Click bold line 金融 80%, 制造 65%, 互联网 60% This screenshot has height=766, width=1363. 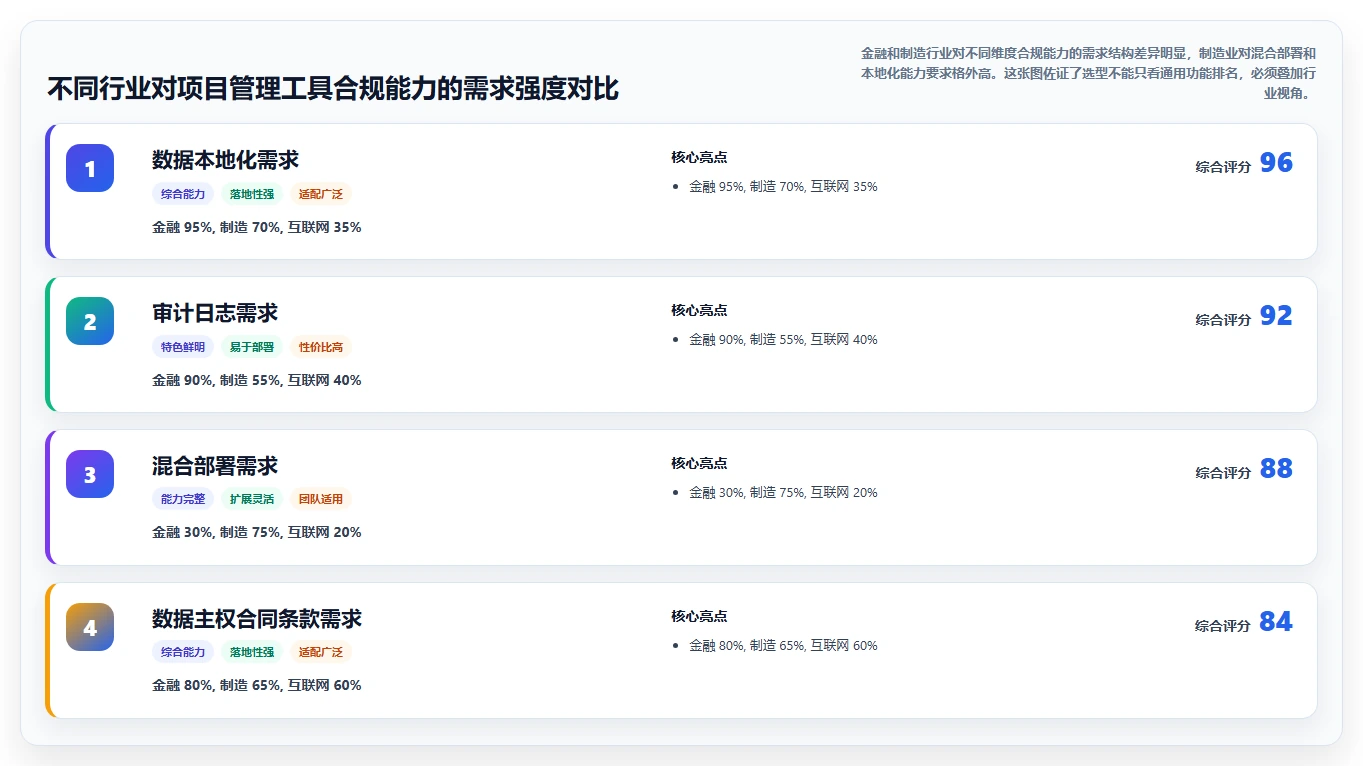(257, 685)
